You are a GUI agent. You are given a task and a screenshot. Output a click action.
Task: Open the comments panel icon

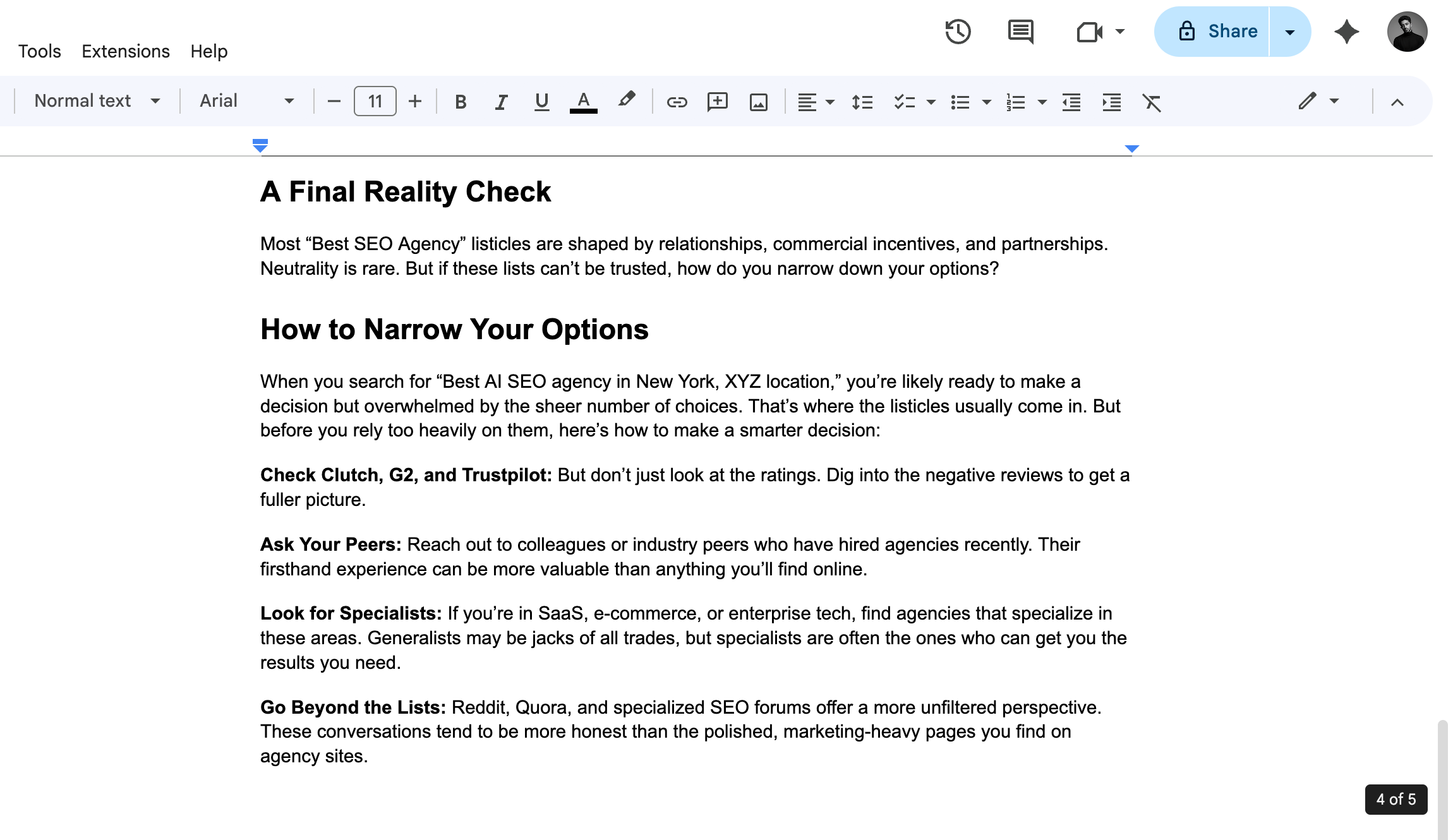pos(1020,32)
